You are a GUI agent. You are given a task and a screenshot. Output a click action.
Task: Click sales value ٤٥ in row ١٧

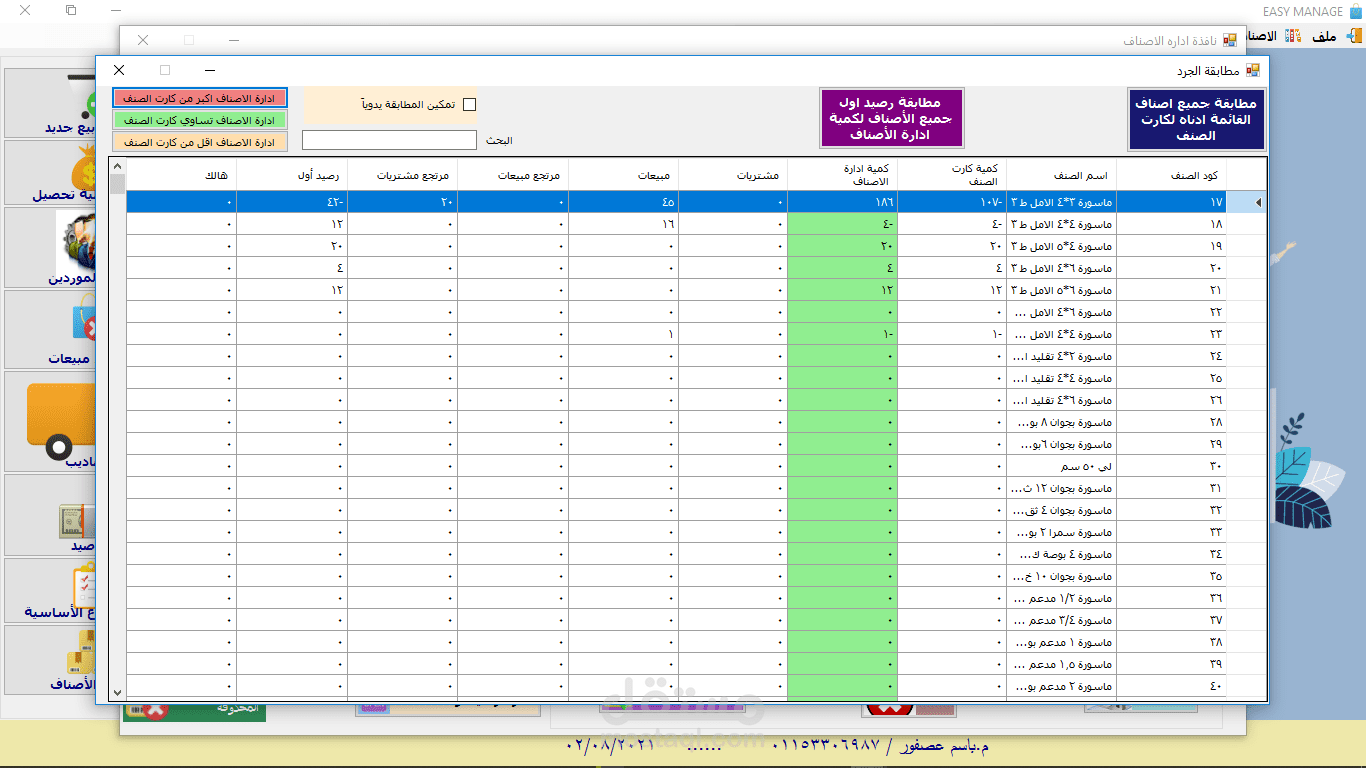tap(622, 202)
